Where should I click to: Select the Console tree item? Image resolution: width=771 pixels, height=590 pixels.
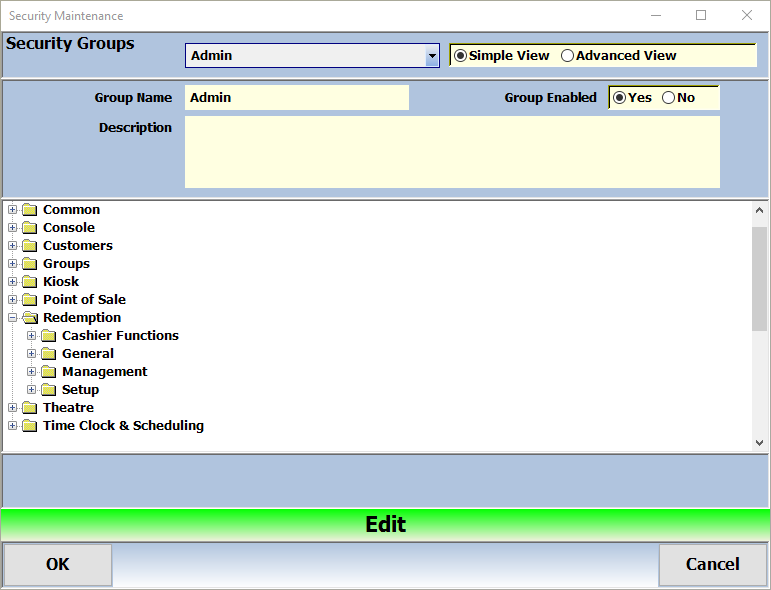point(69,228)
